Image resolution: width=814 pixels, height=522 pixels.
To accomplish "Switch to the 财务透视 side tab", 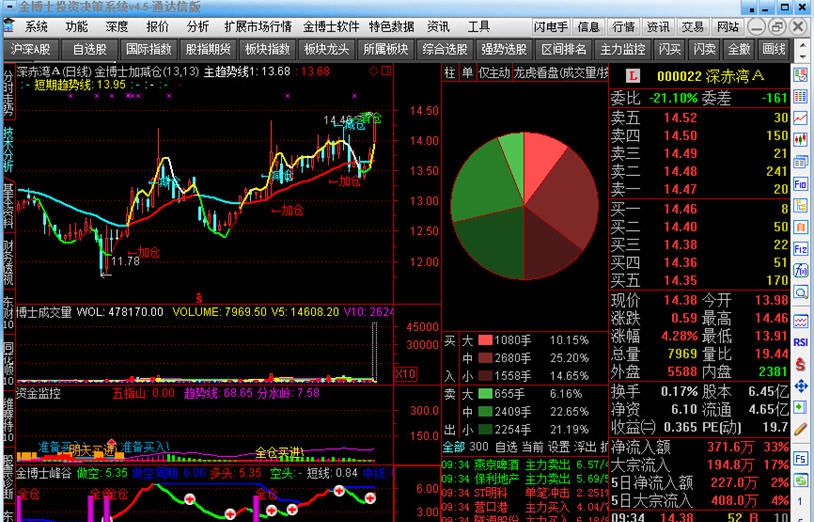I will point(9,262).
